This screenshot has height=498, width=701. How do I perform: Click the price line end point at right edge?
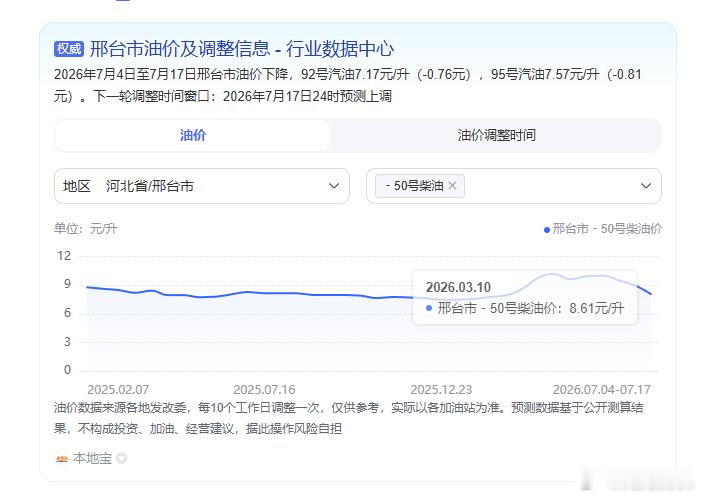[650, 294]
